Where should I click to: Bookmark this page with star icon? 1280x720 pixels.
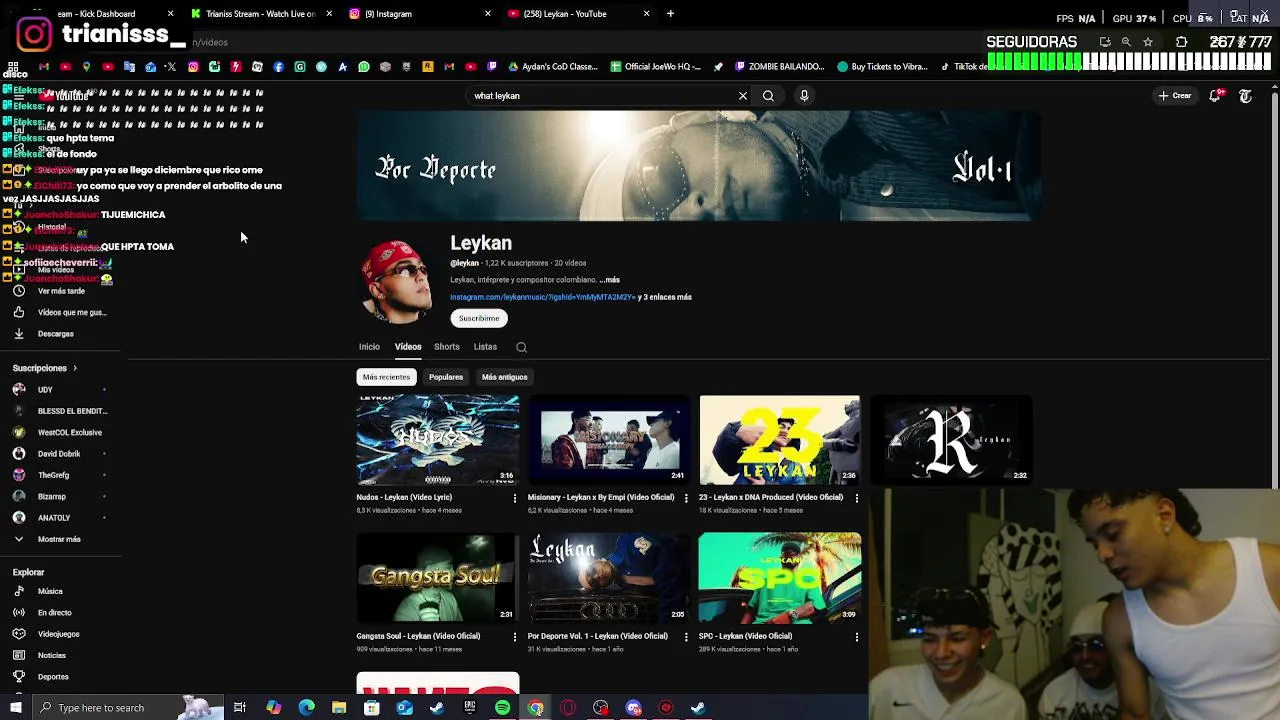[x=1148, y=42]
